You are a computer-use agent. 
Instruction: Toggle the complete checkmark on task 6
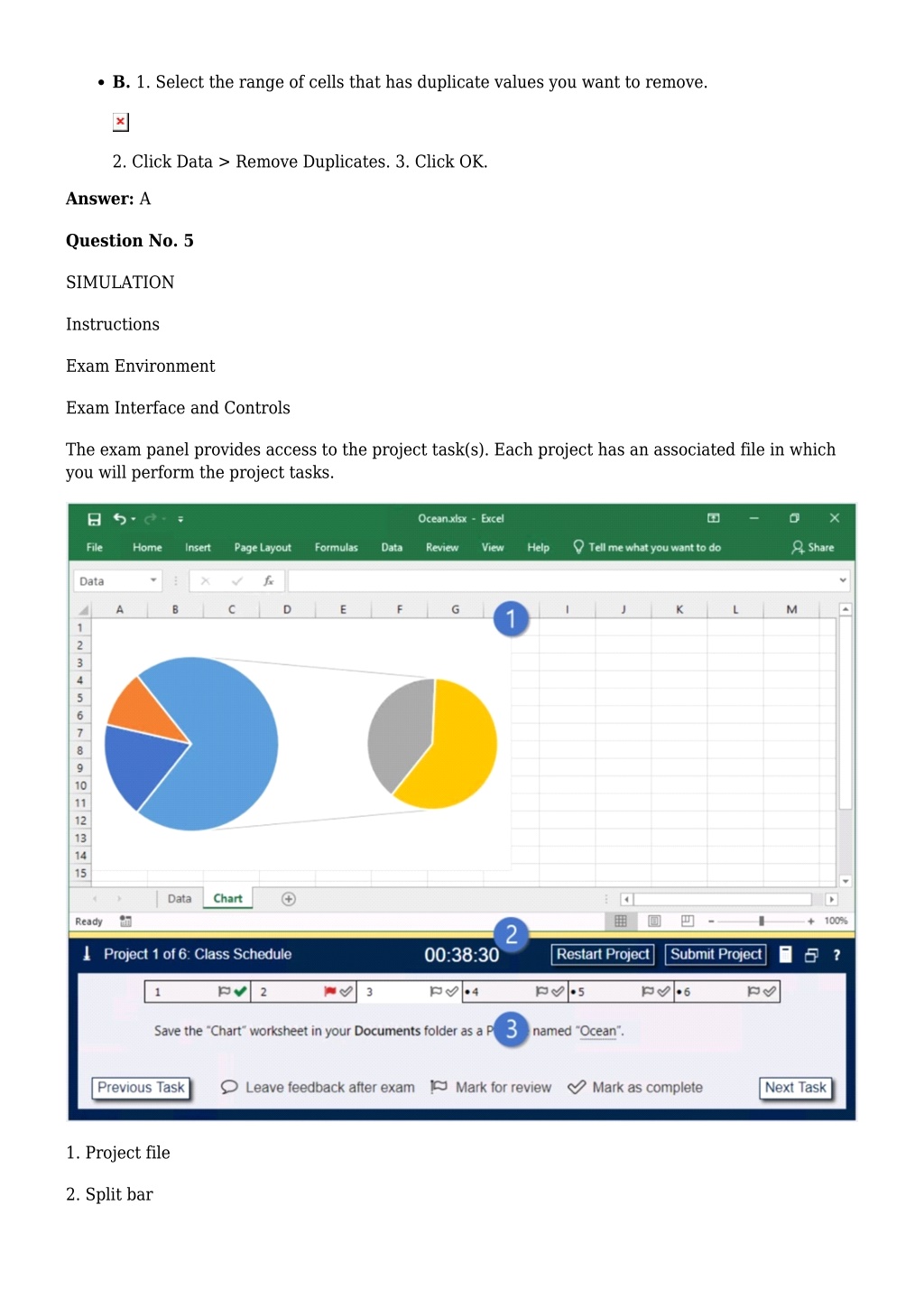click(770, 992)
